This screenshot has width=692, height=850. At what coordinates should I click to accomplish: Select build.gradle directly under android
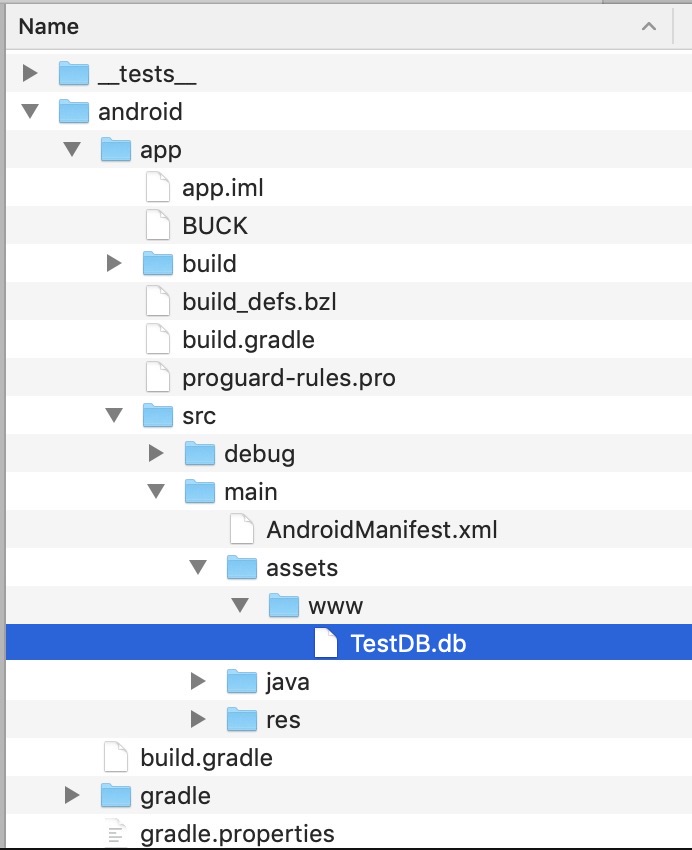(x=206, y=758)
